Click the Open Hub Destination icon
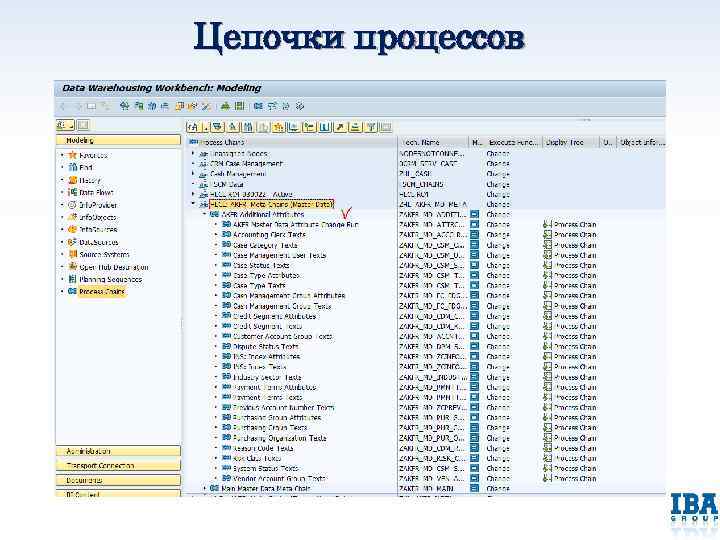Screen dimensions: 720x540 click(72, 266)
